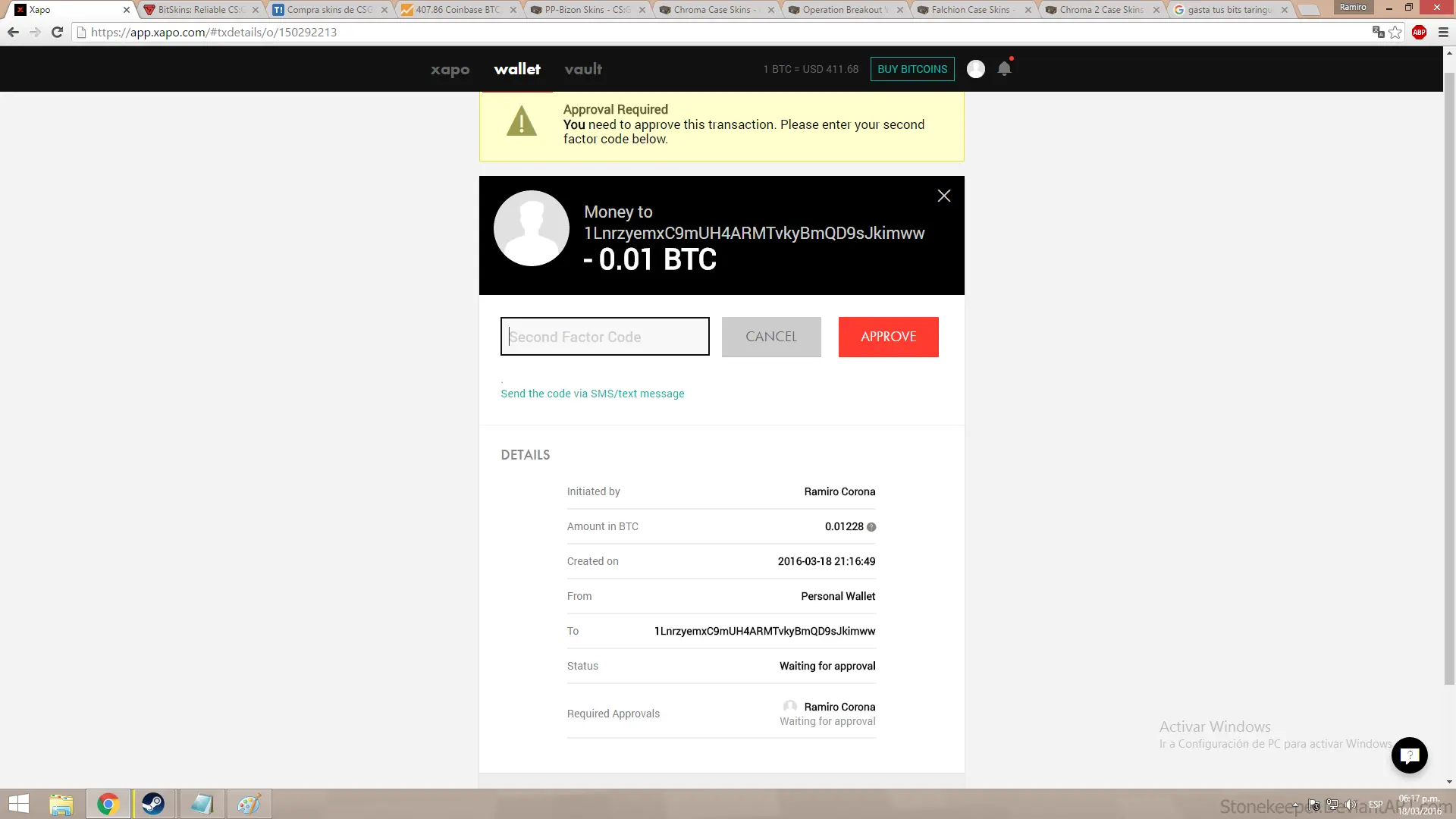Switch to Chroma 2 Case Skins tab
The height and width of the screenshot is (819, 1456).
coord(1102,10)
